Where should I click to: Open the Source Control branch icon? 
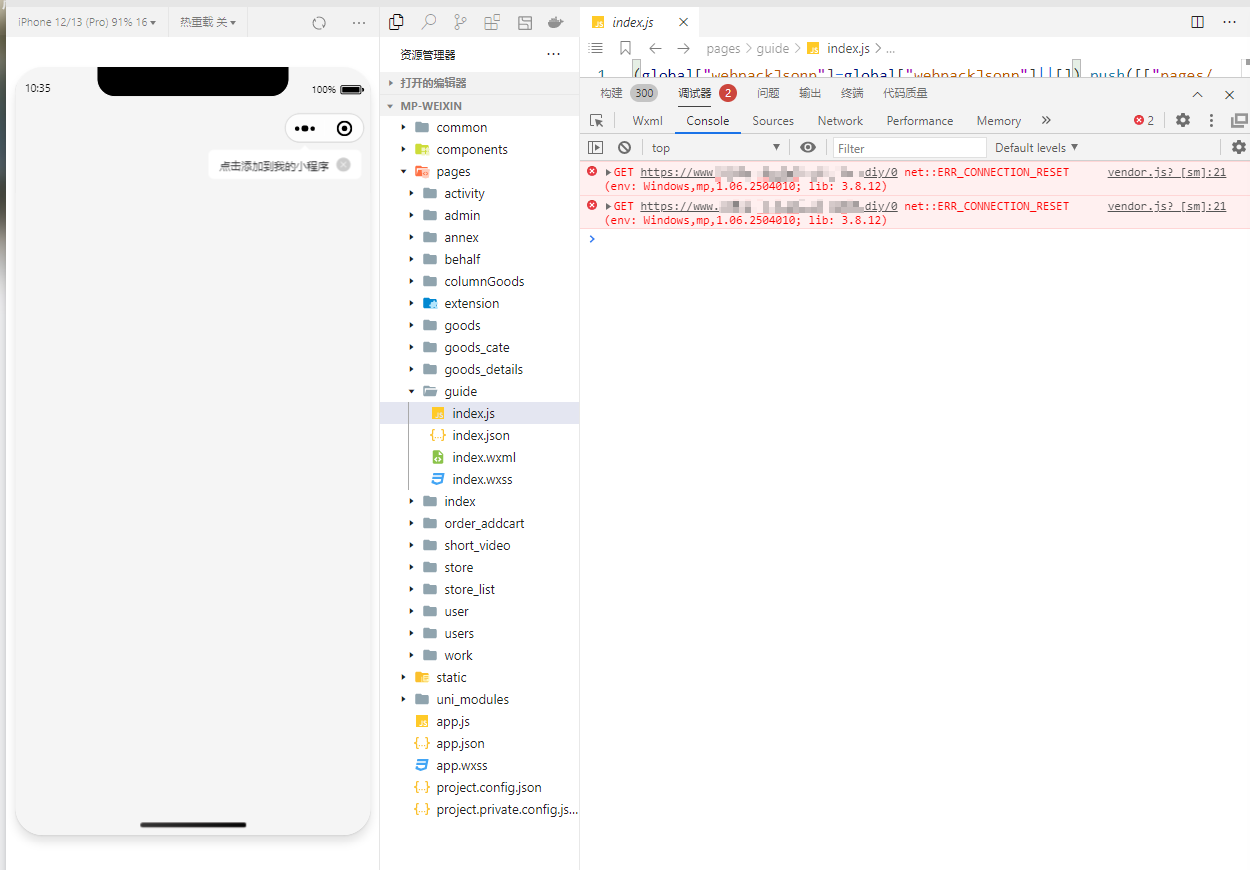click(460, 22)
